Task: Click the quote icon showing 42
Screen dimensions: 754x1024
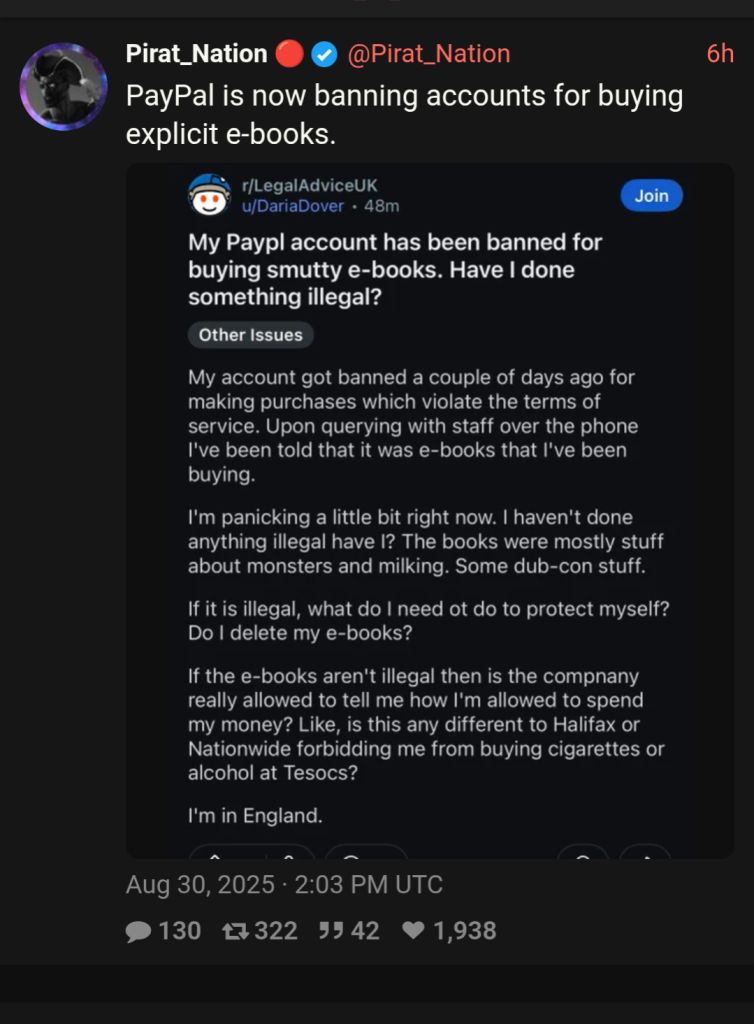Action: (330, 930)
